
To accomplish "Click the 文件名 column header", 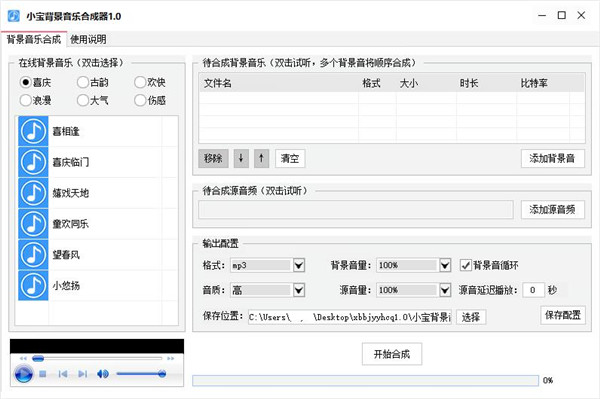I will click(x=279, y=83).
